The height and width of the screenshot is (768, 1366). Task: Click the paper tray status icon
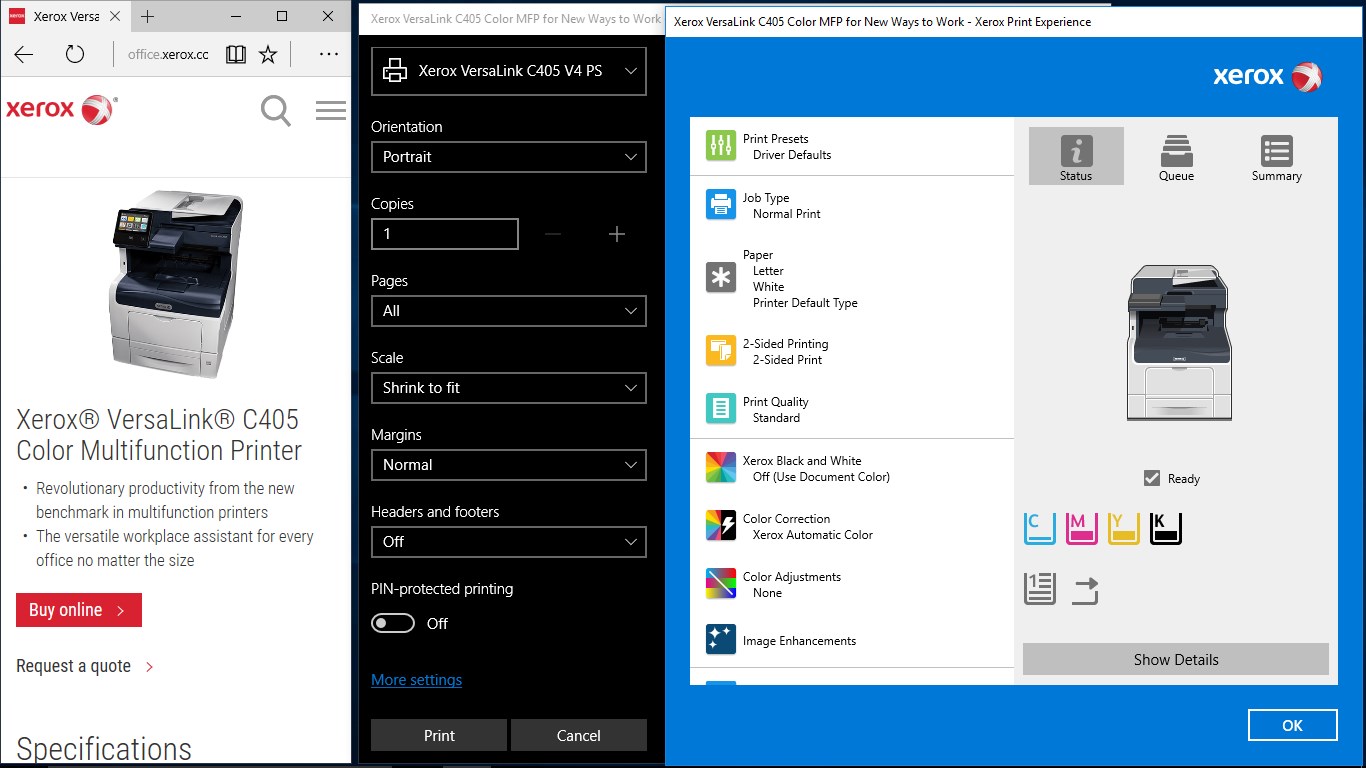tap(1040, 589)
